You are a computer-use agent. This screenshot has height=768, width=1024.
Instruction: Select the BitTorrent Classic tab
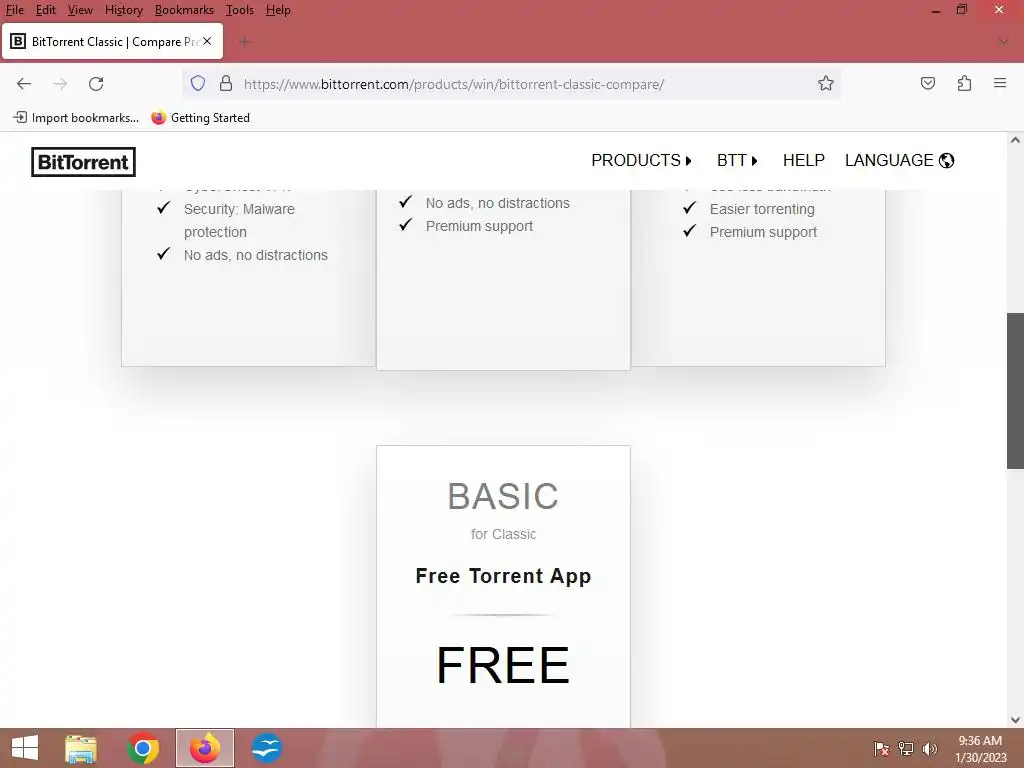tap(112, 42)
